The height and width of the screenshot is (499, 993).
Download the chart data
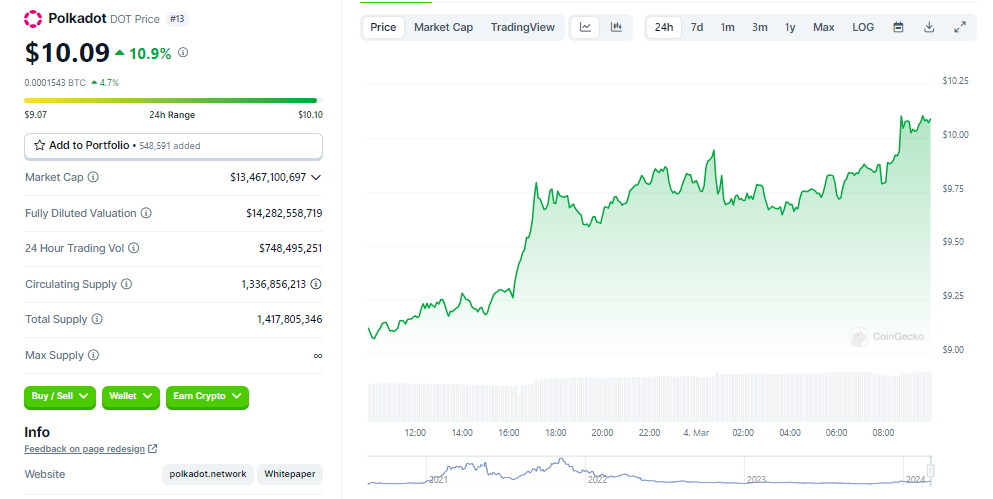tap(929, 27)
